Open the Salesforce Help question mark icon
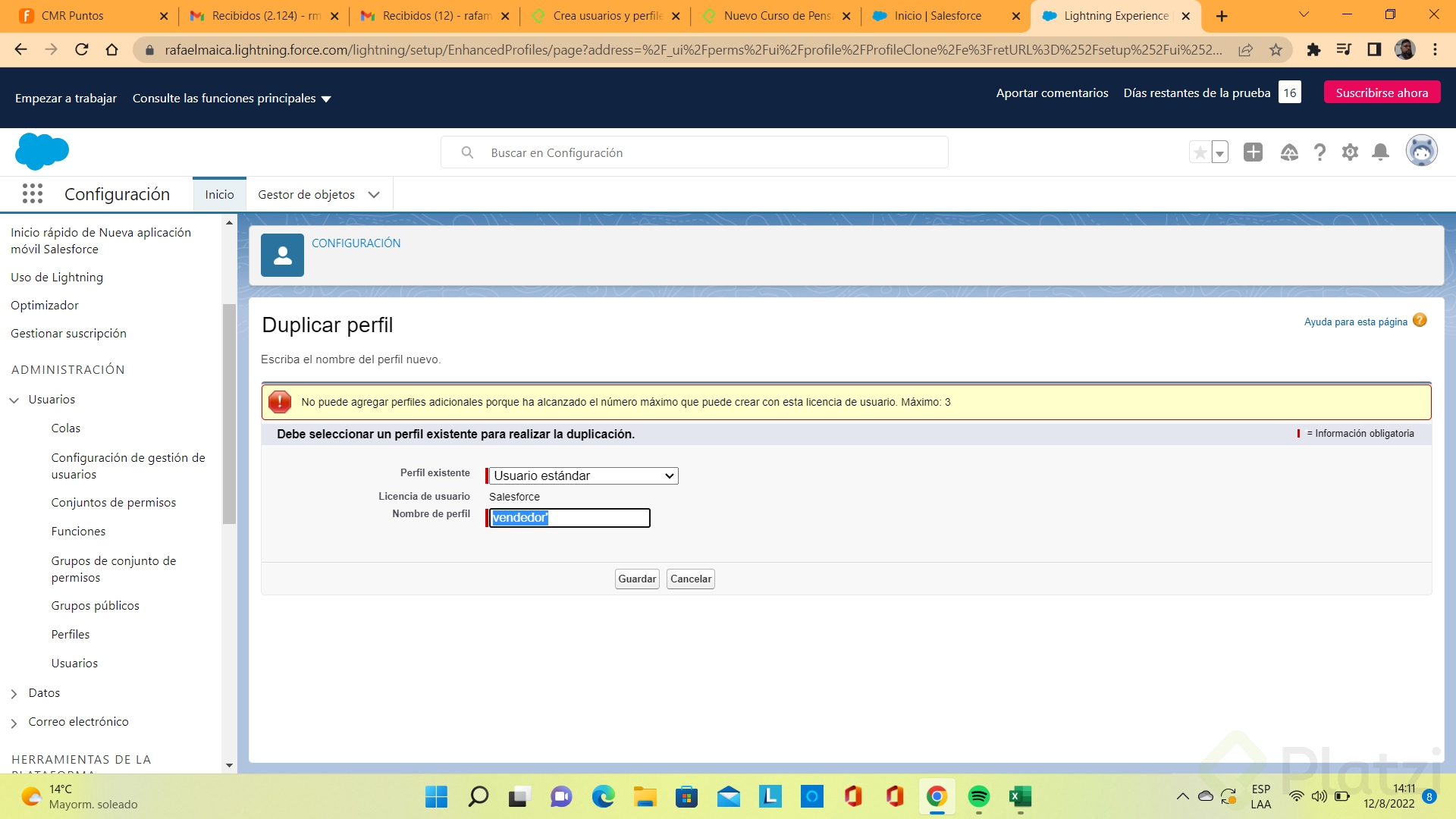 (x=1319, y=152)
